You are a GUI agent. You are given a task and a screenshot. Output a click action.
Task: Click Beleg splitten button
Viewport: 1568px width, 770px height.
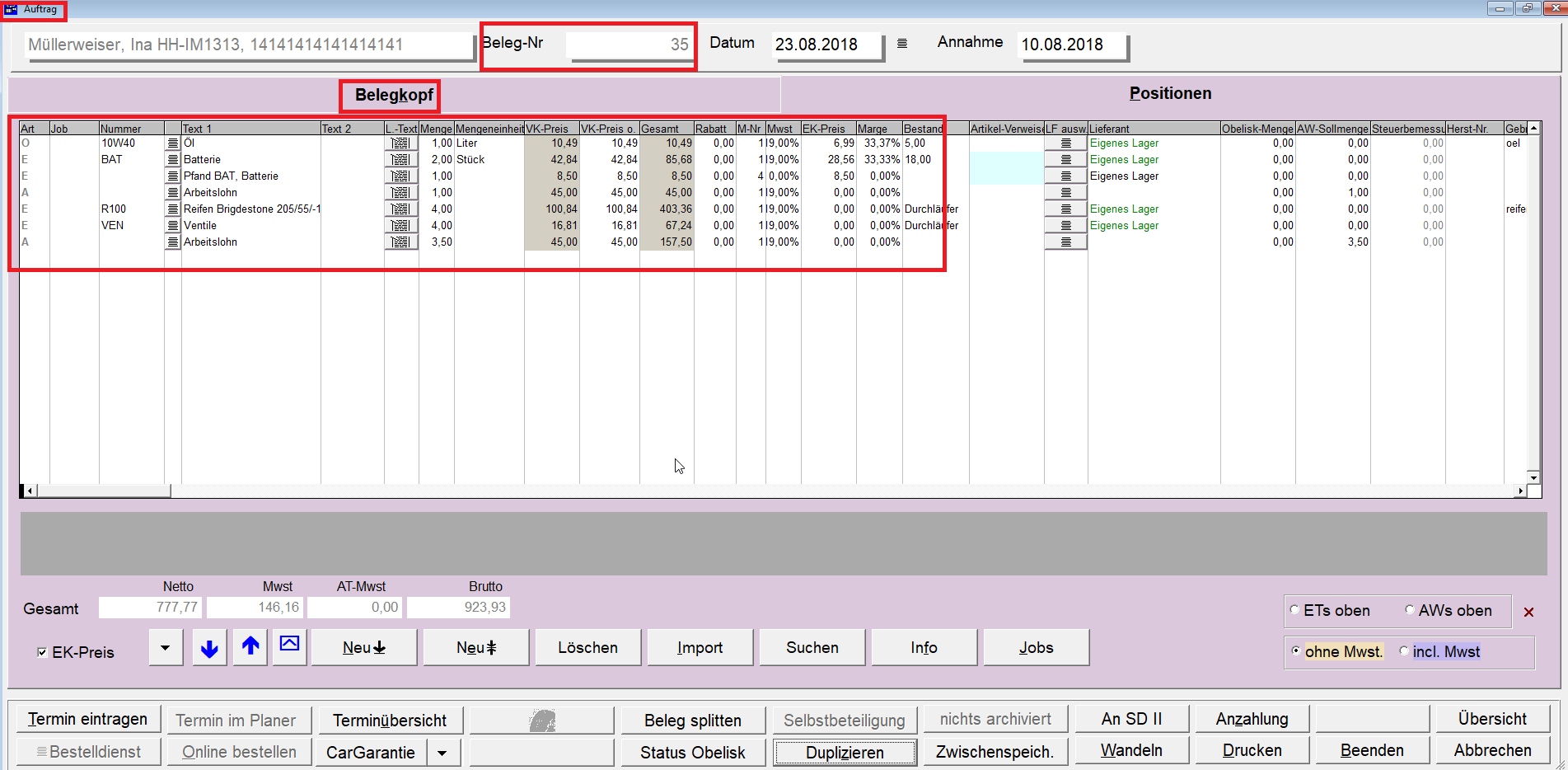(693, 721)
